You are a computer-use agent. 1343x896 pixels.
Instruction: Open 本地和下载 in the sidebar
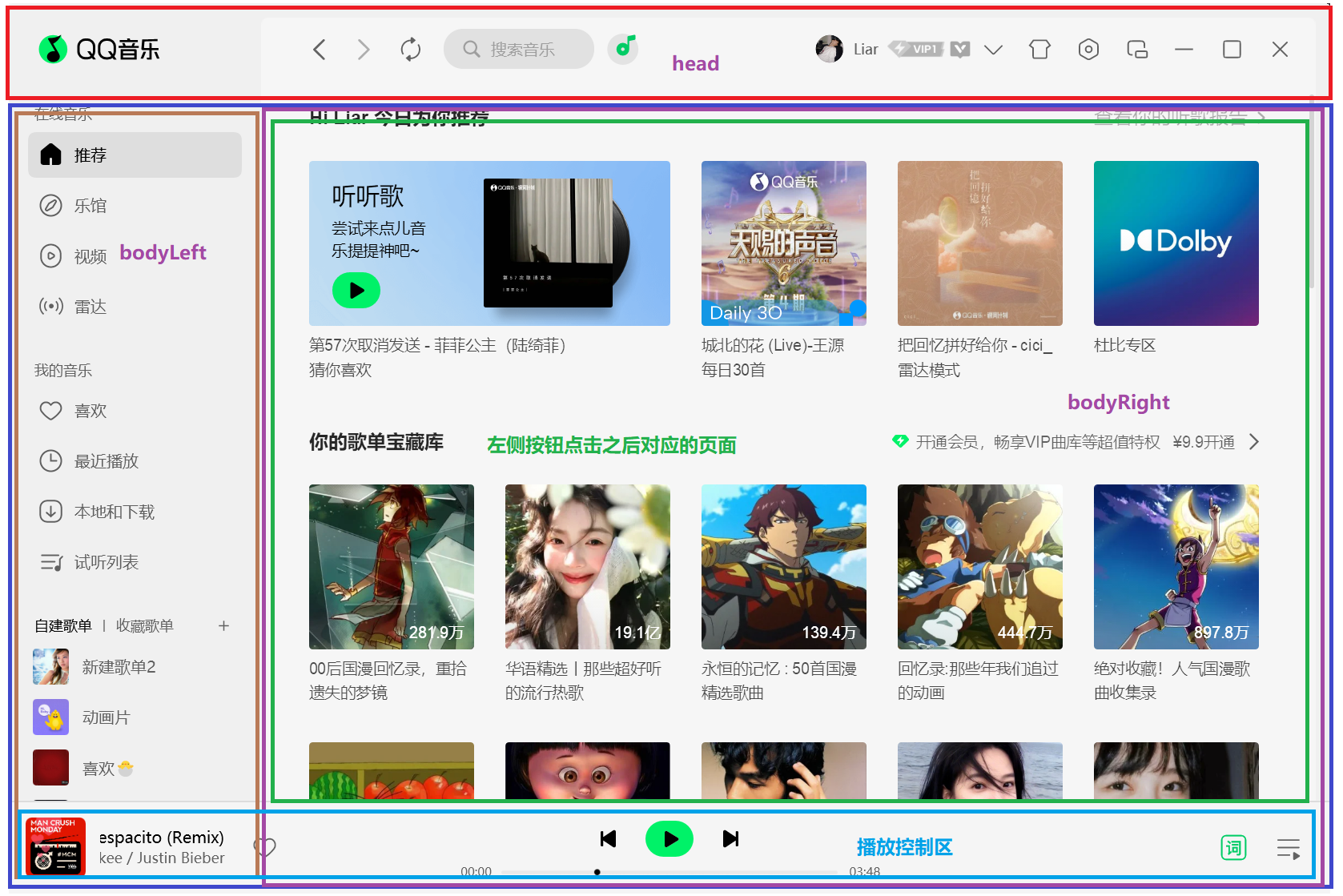tap(135, 512)
